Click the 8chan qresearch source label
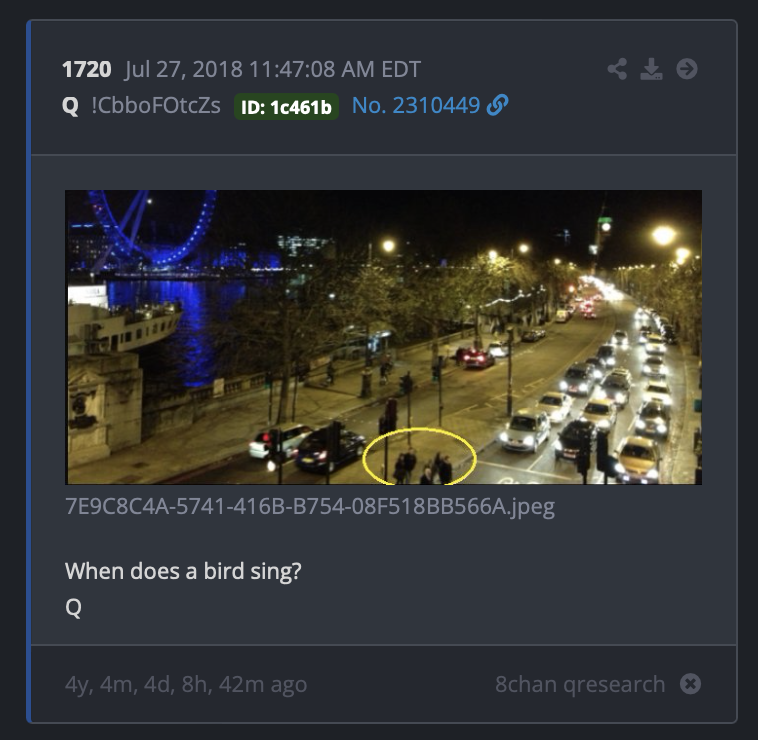 coord(580,684)
